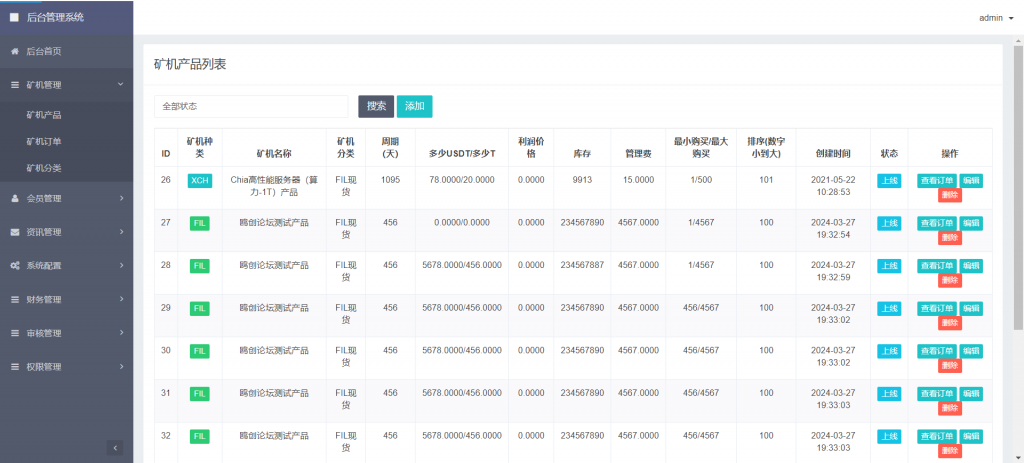Expand the 资讯管理 menu chevron
The image size is (1024, 463).
121,232
